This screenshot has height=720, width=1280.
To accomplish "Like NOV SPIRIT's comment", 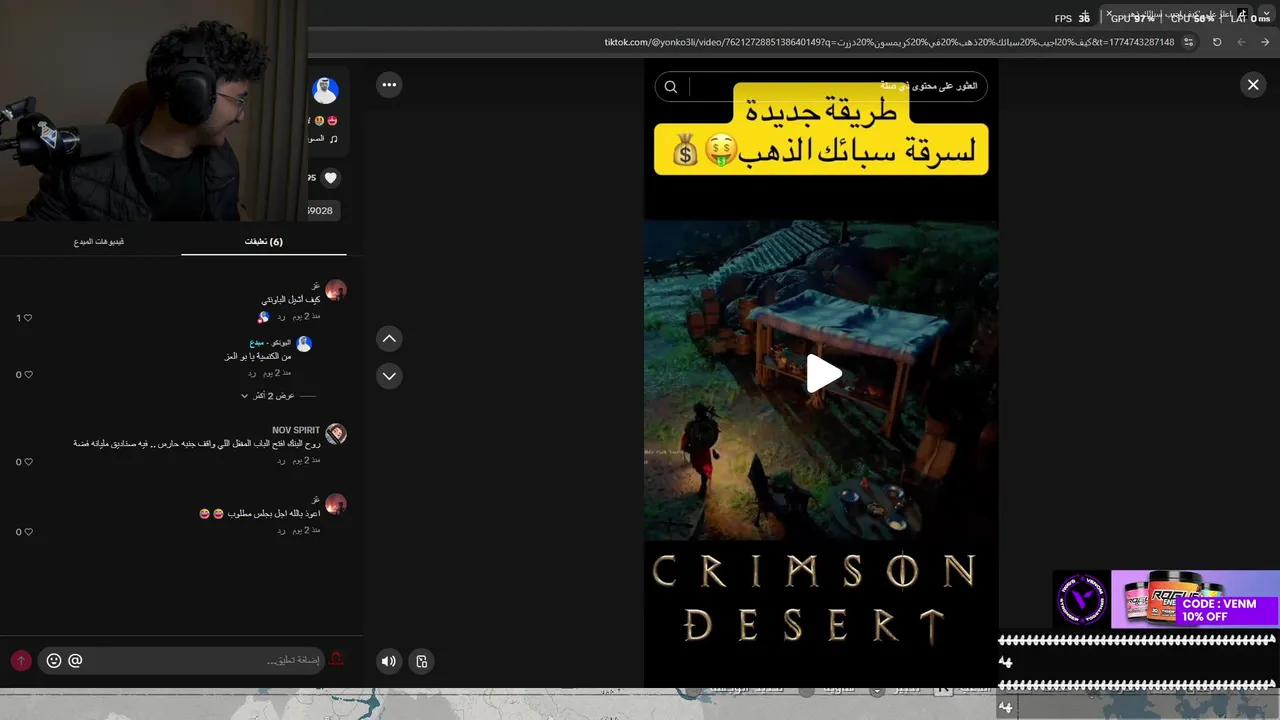I will point(28,462).
